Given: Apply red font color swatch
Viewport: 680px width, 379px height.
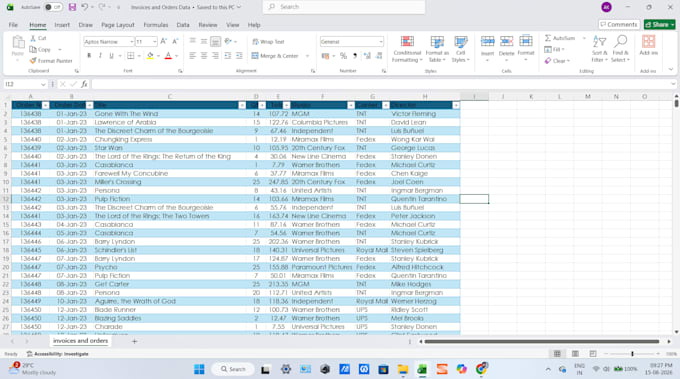Looking at the screenshot, I should click(x=168, y=56).
